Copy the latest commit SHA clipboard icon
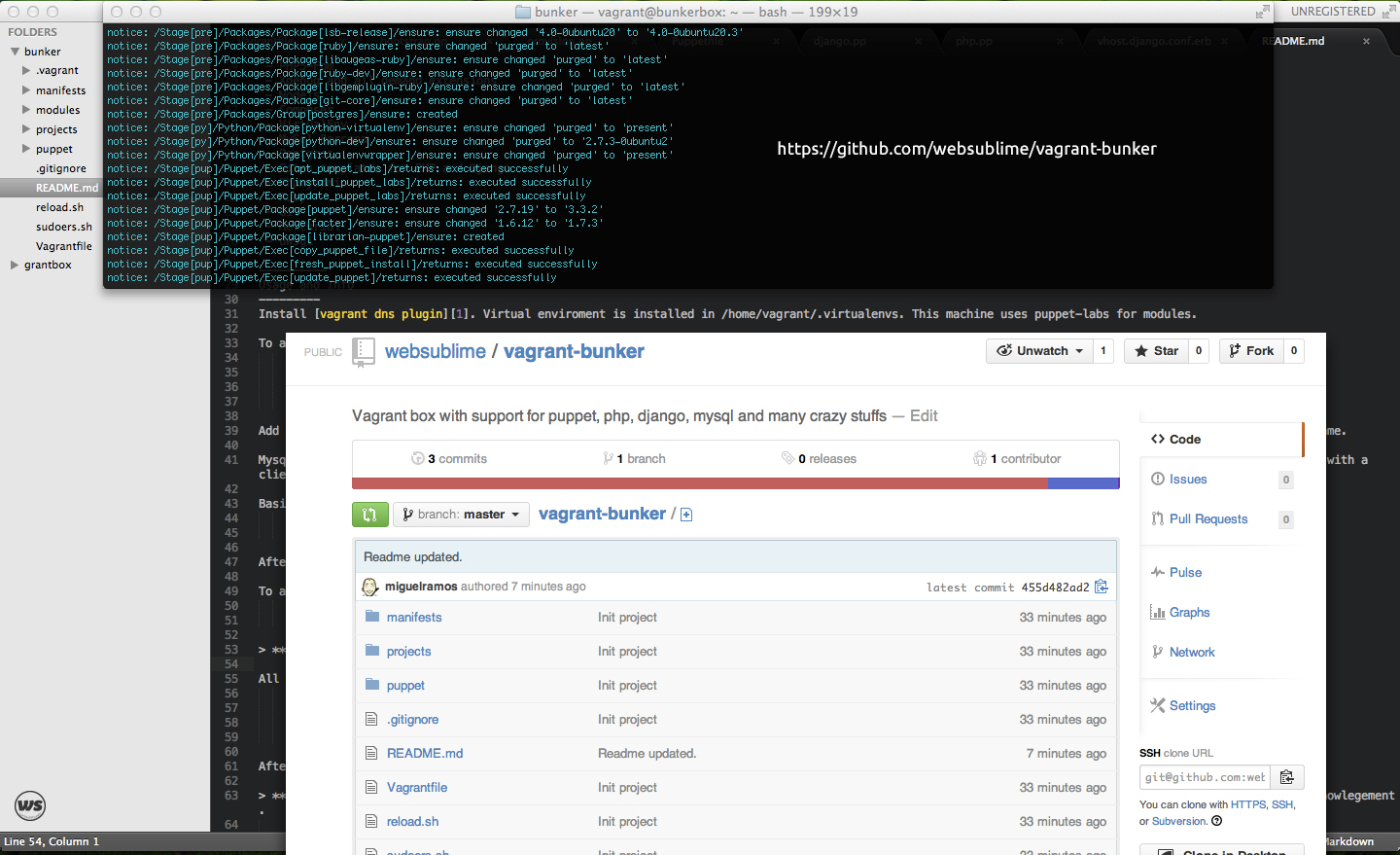The height and width of the screenshot is (855, 1400). click(x=1102, y=587)
